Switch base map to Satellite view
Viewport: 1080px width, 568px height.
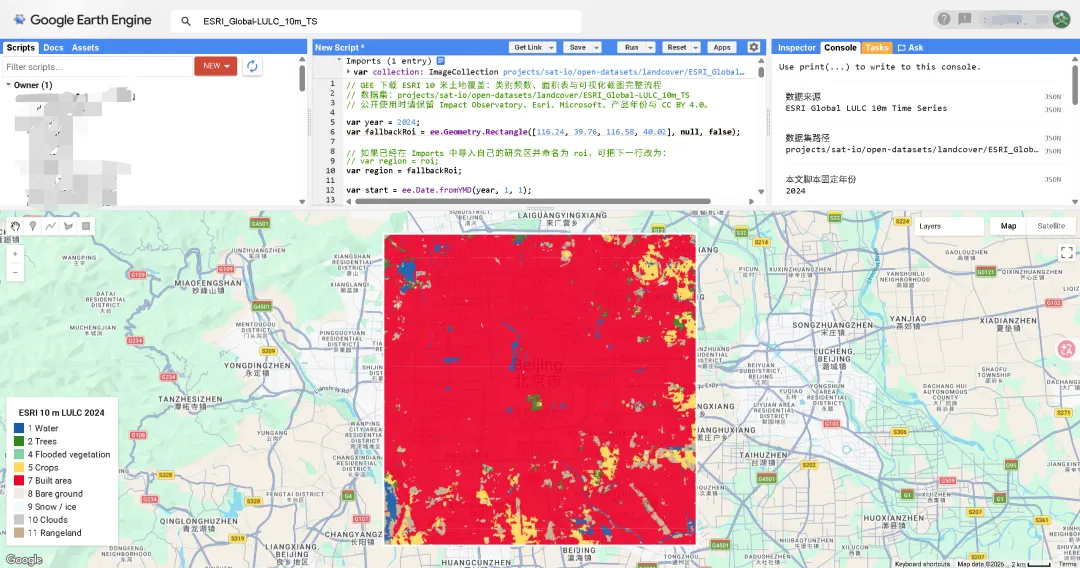(x=1050, y=226)
